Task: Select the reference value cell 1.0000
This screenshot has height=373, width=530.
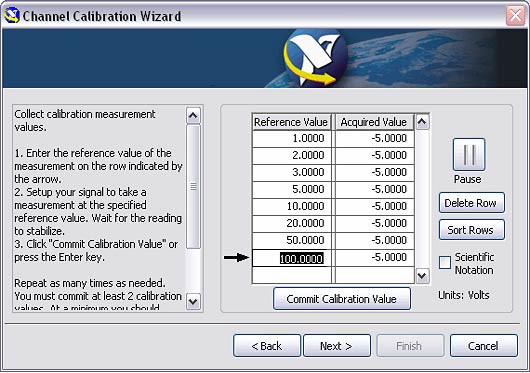Action: 292,139
